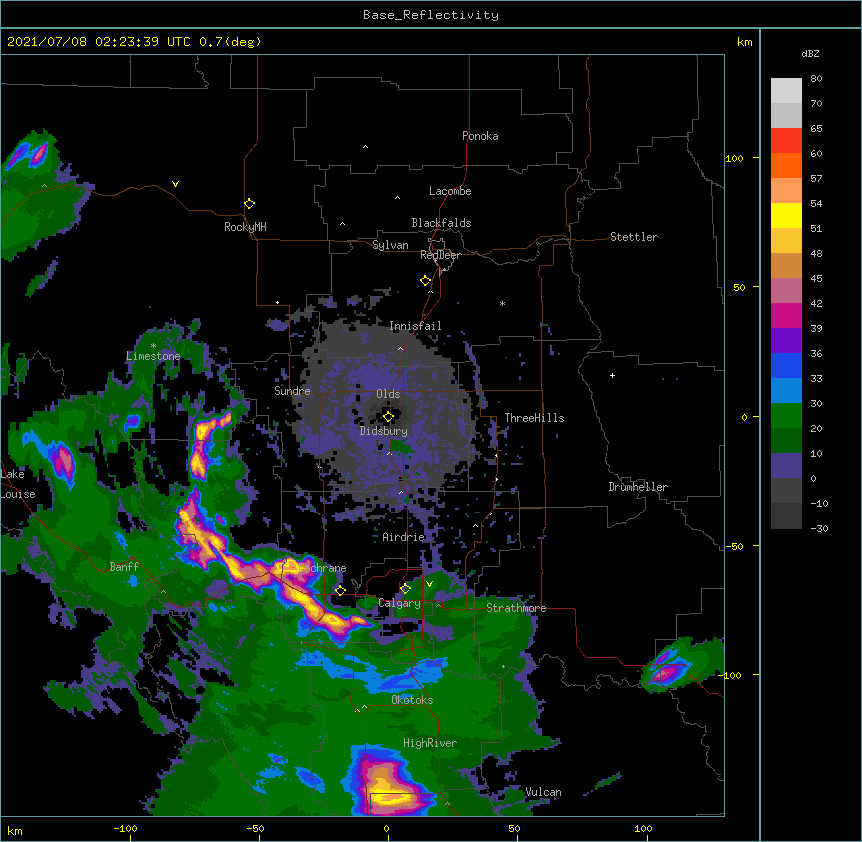Click the Sylvan label
Image resolution: width=862 pixels, height=842 pixels.
pos(390,245)
